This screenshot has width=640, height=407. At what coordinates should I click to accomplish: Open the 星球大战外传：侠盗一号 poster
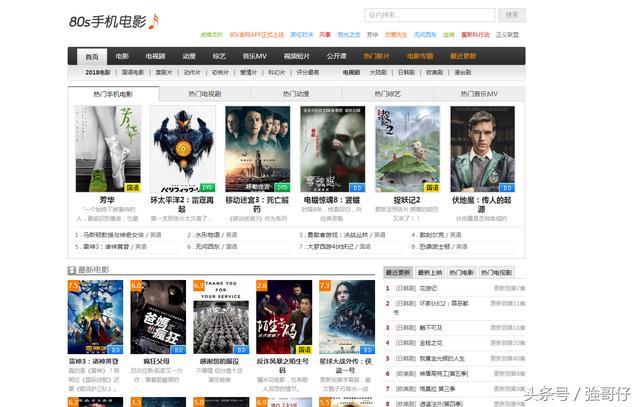(x=347, y=317)
